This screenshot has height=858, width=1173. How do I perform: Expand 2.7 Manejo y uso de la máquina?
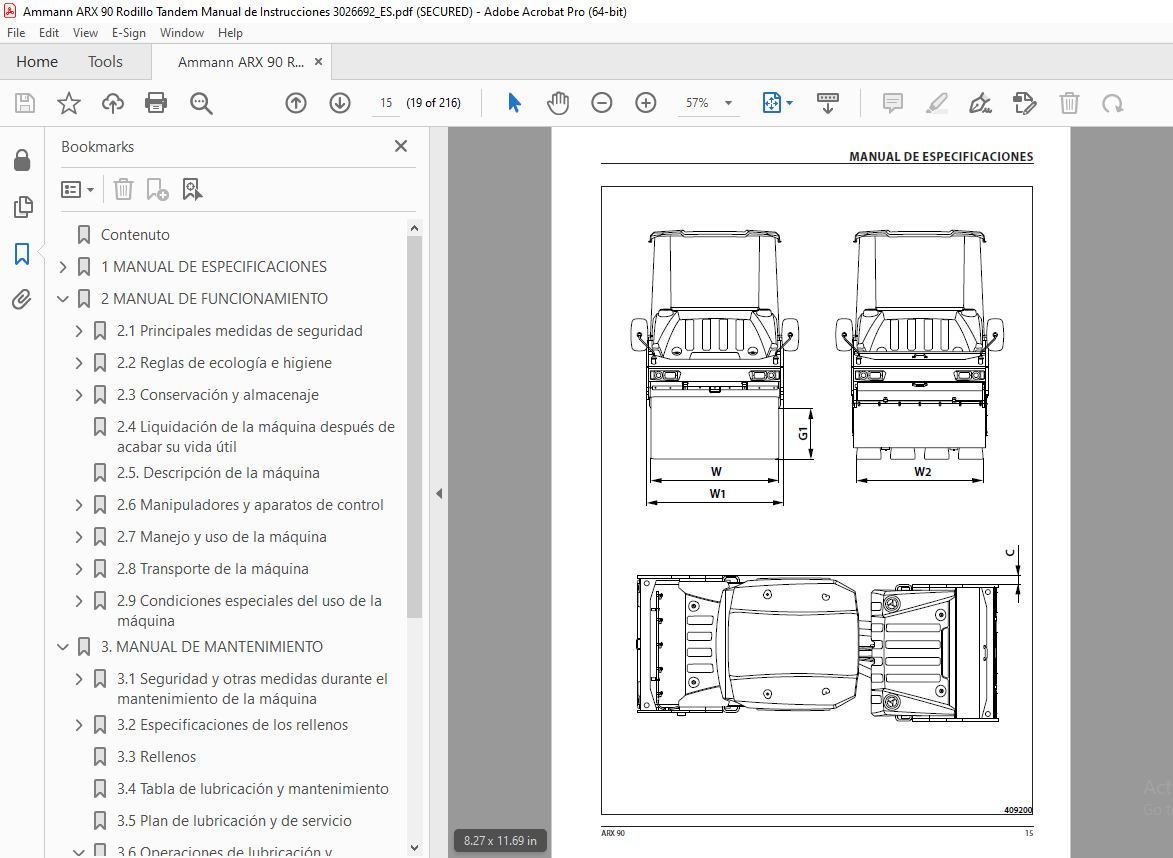pyautogui.click(x=79, y=537)
